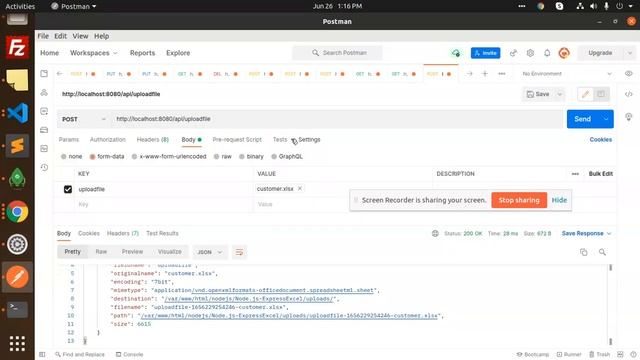Open History icon in sidebar

pyautogui.click(x=44, y=167)
